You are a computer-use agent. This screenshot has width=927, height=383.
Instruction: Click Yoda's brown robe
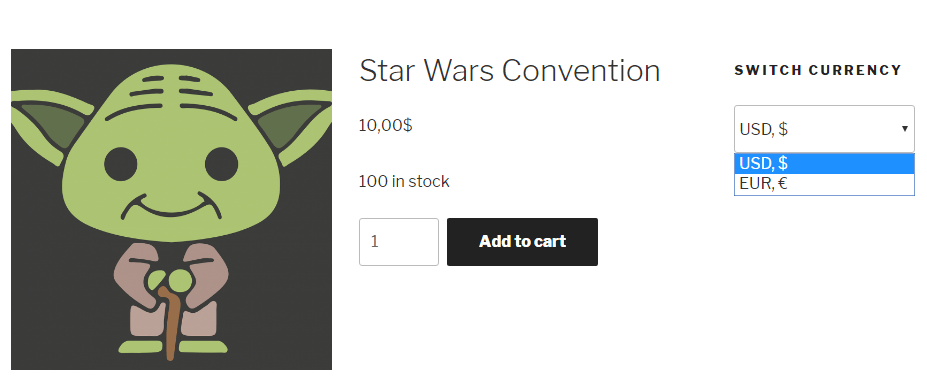[x=171, y=288]
